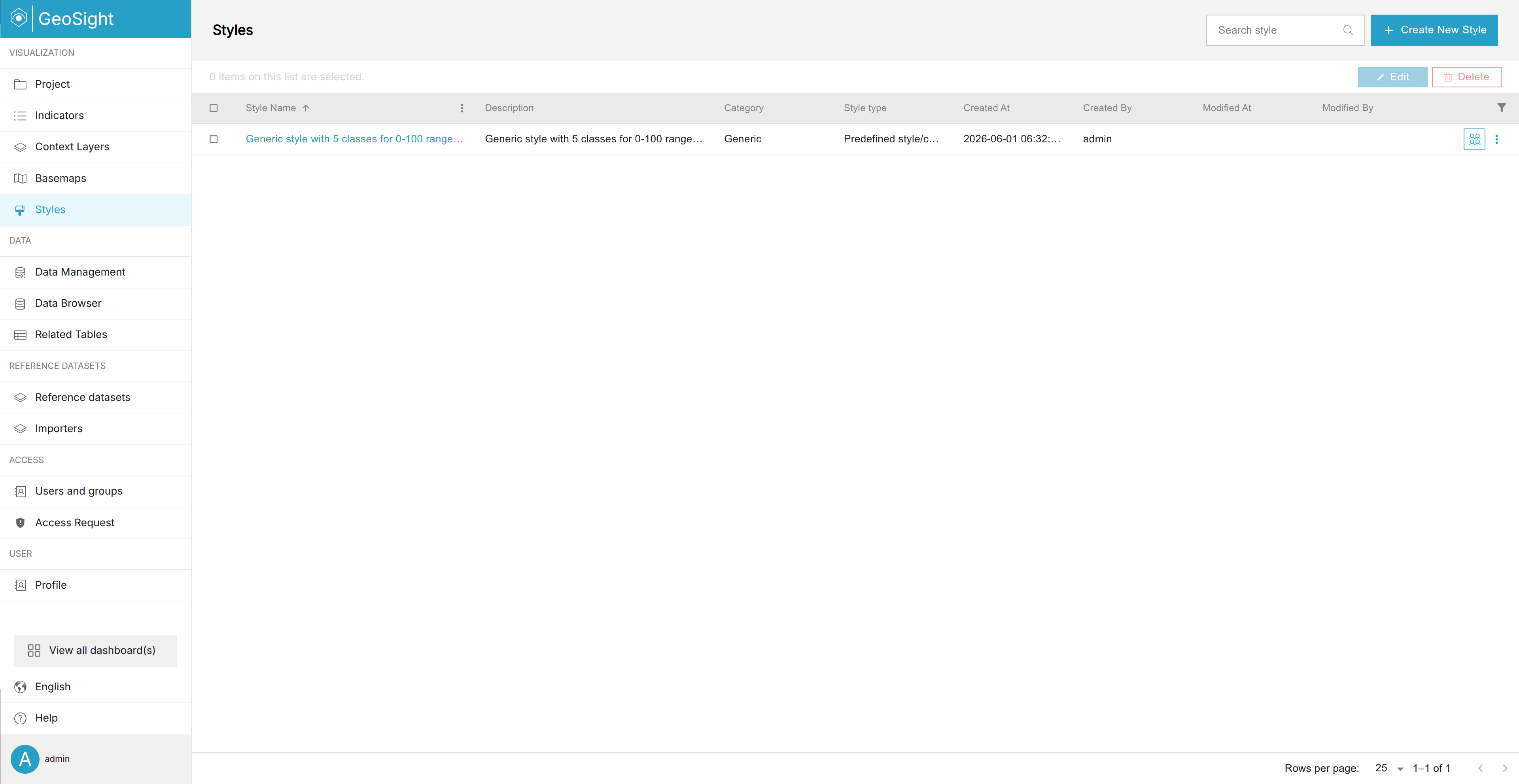Click the Delete button
The height and width of the screenshot is (784, 1519).
tap(1466, 77)
